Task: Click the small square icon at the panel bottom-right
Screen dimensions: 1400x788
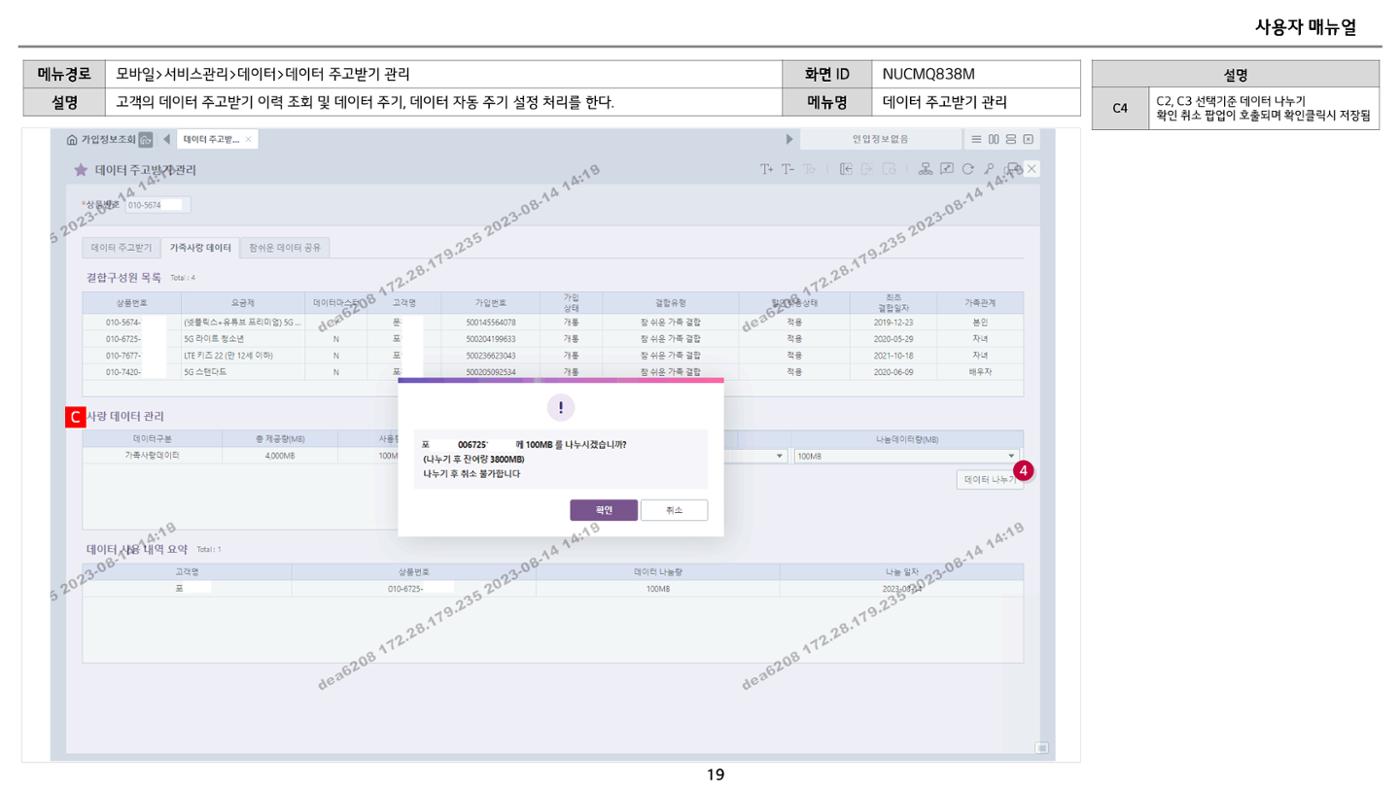Action: [x=1041, y=747]
